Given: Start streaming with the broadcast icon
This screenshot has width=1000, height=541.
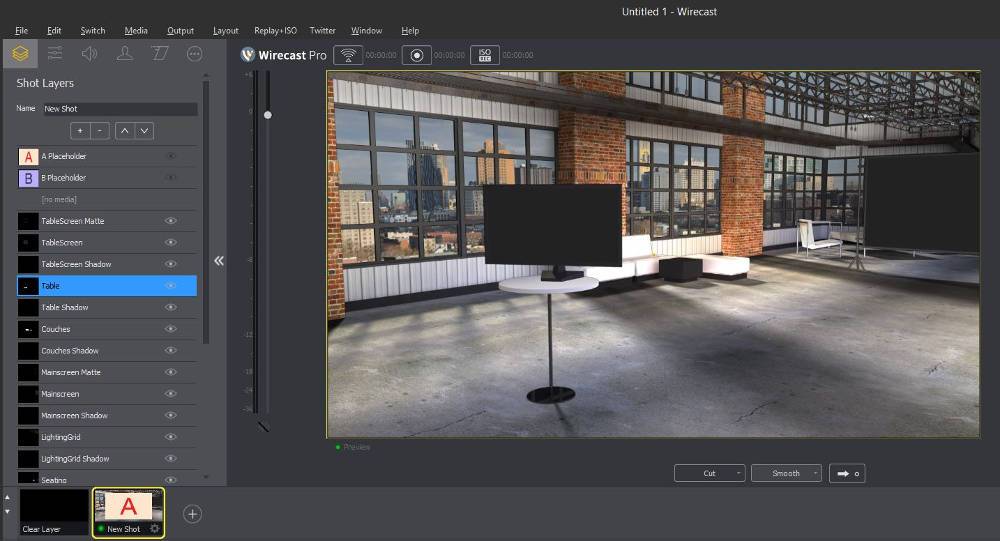Looking at the screenshot, I should coord(348,55).
